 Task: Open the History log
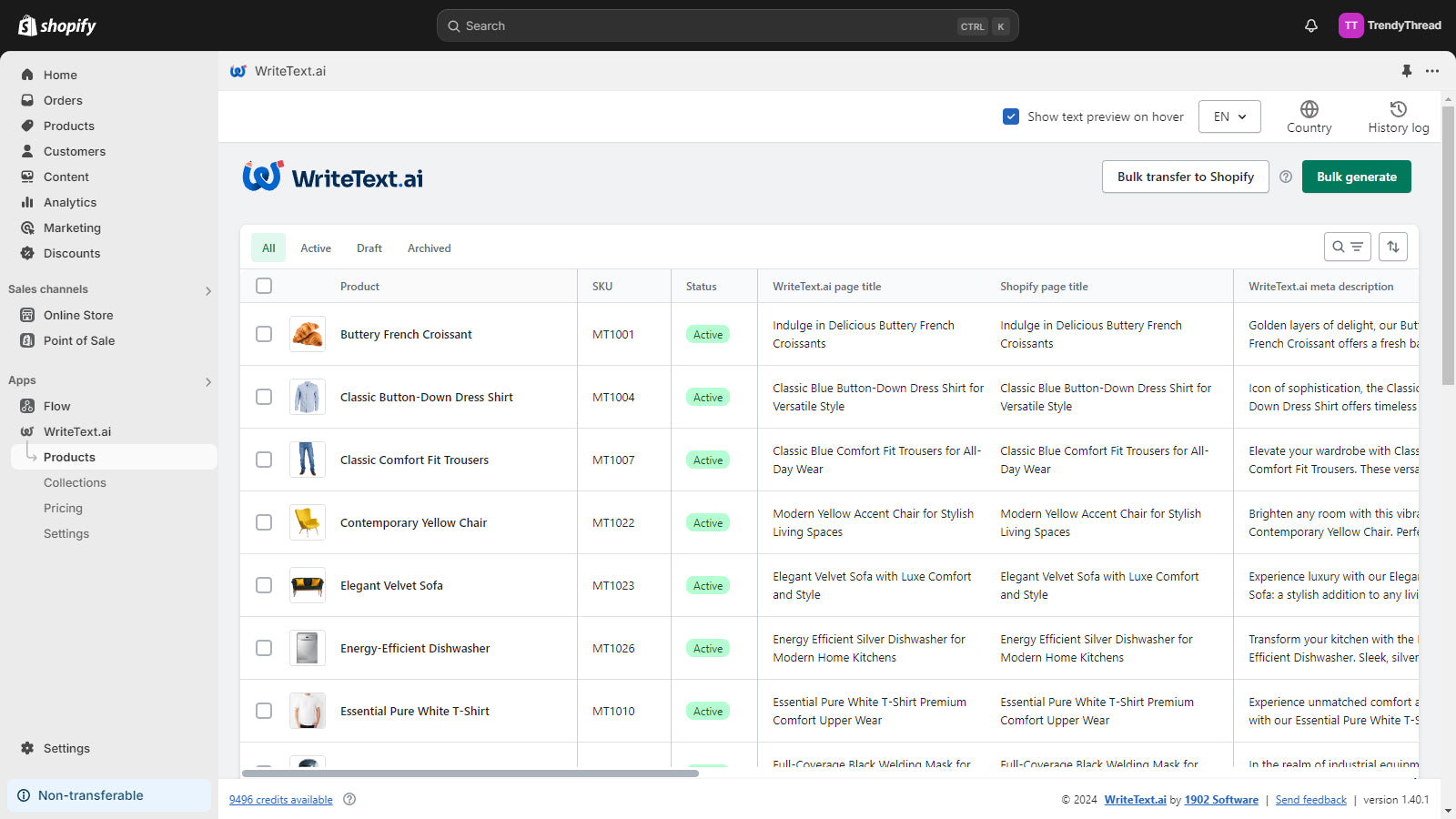[1399, 116]
